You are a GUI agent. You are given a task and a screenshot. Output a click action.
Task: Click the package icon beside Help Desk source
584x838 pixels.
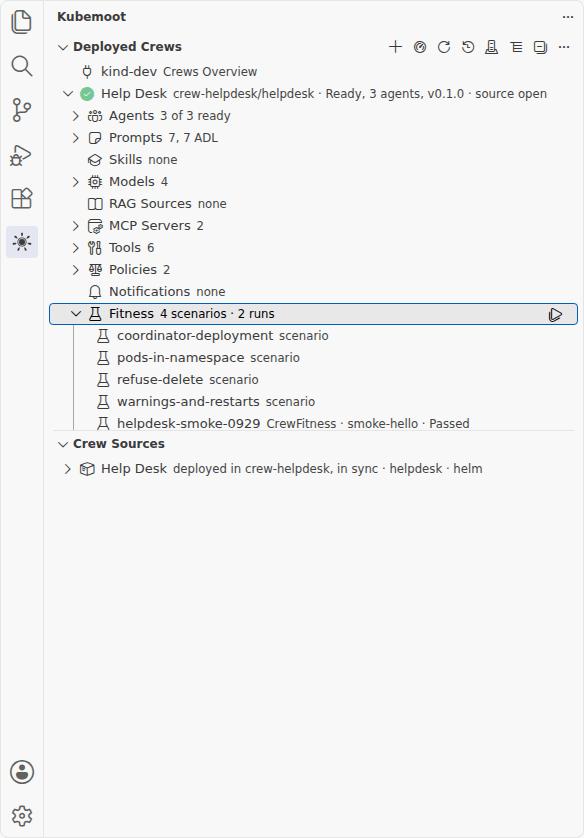point(87,469)
